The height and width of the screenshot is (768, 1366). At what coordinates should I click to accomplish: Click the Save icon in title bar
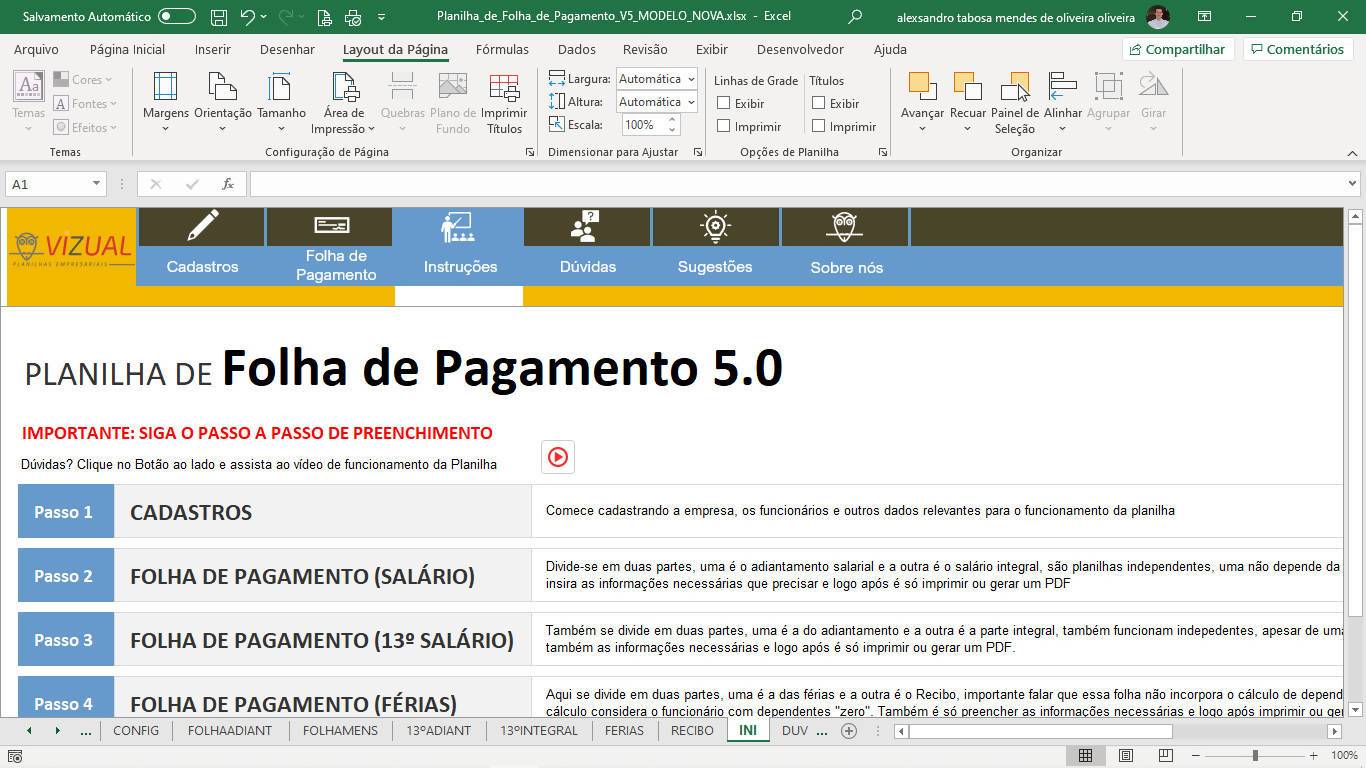tap(219, 17)
